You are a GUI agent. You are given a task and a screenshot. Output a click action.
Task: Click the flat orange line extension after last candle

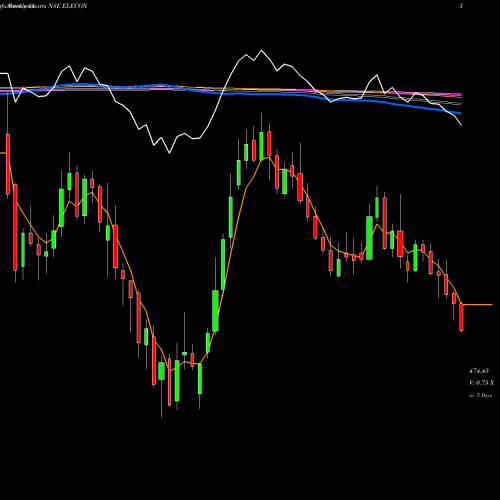(x=478, y=305)
